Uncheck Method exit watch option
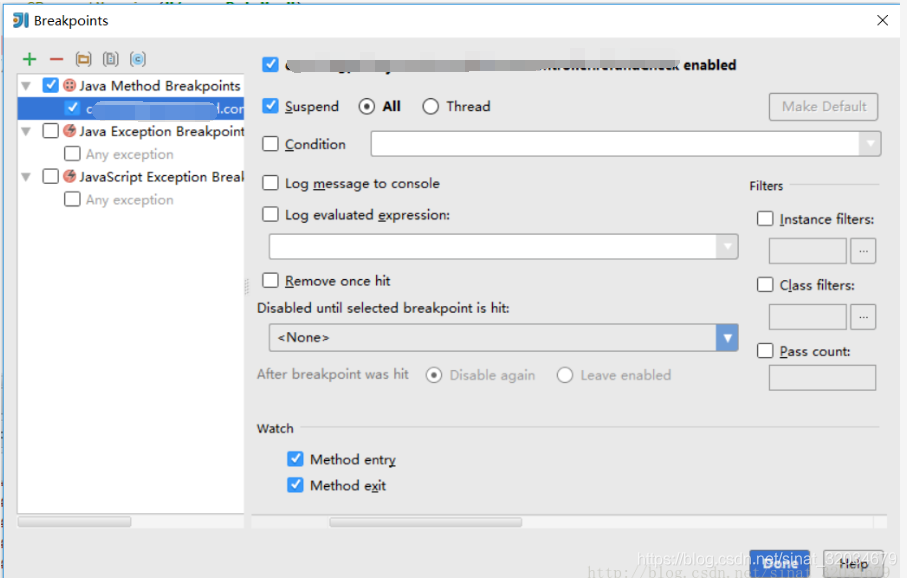The width and height of the screenshot is (907, 578). [x=295, y=484]
